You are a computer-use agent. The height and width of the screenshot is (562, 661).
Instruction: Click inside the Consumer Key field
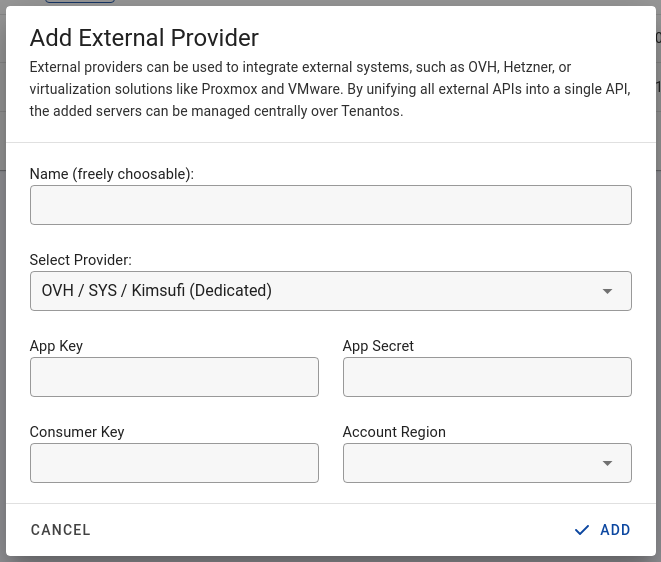click(174, 463)
